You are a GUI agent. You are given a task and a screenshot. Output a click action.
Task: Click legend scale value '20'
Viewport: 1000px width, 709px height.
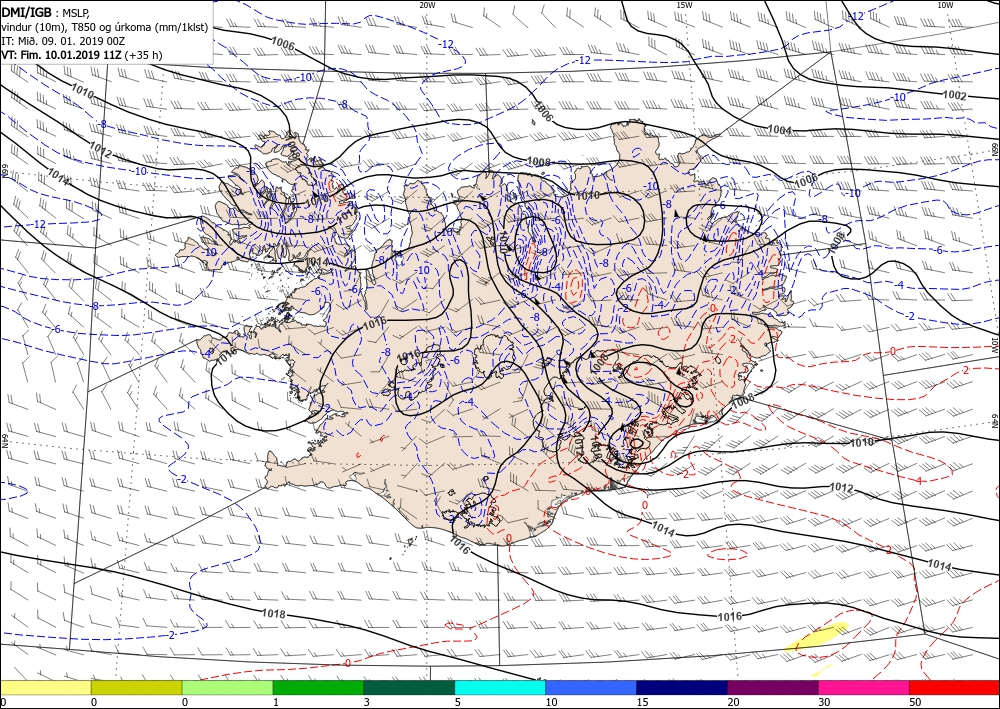click(734, 702)
